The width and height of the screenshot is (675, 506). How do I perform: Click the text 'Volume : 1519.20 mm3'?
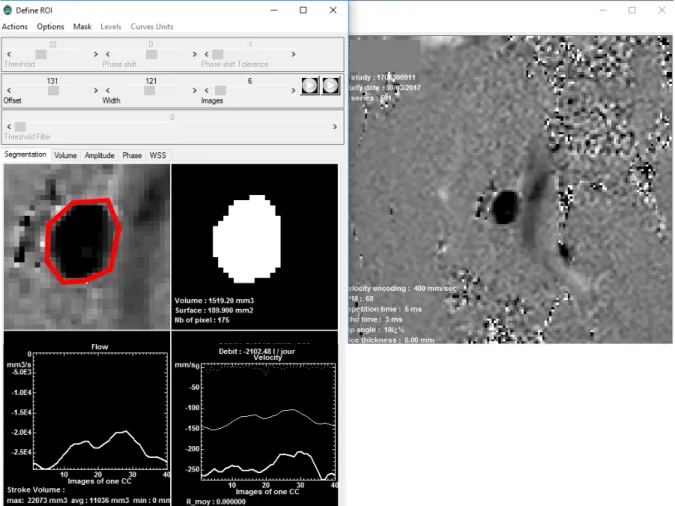(214, 301)
